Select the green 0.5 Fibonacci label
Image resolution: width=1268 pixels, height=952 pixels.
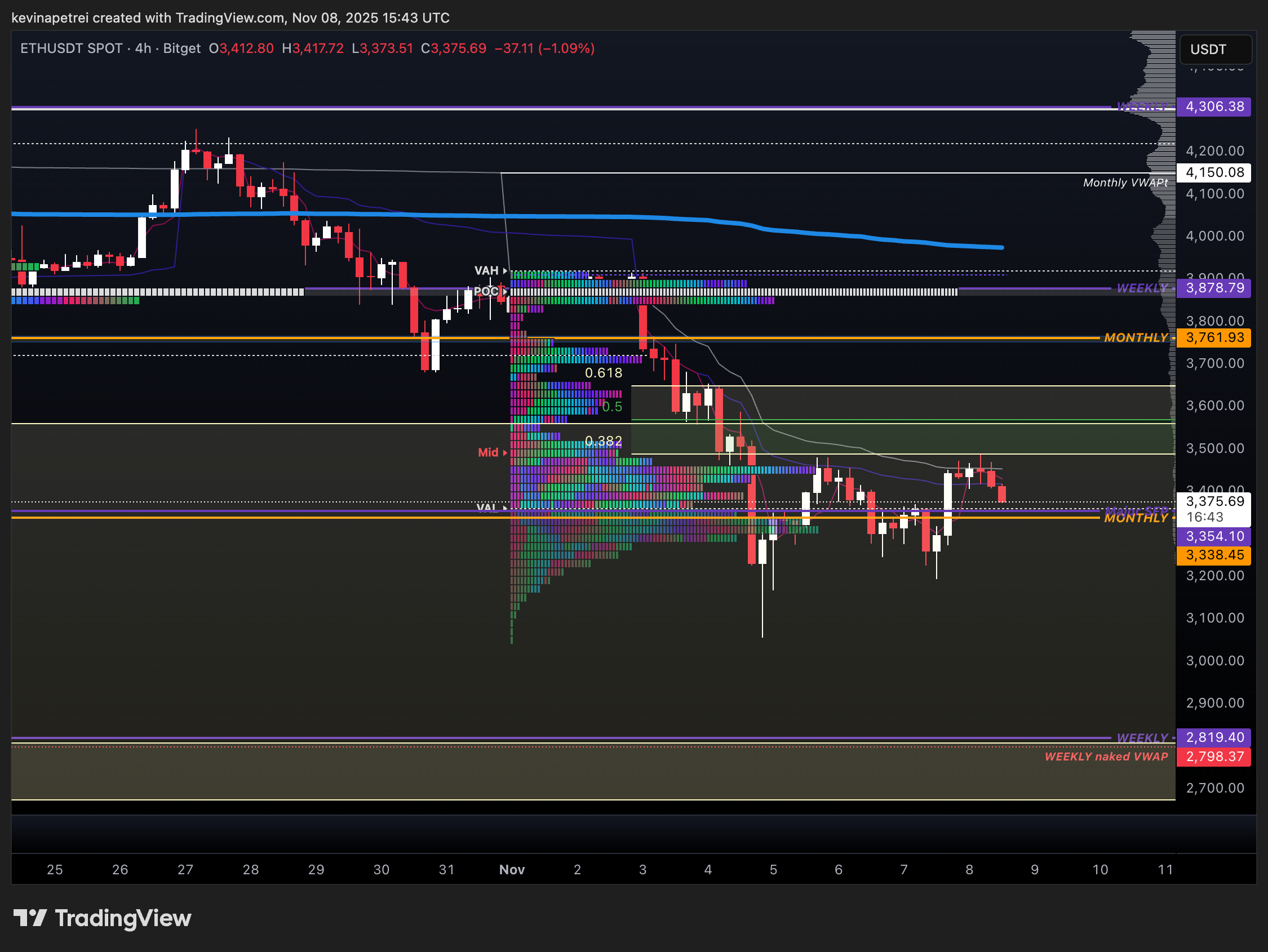pos(611,407)
